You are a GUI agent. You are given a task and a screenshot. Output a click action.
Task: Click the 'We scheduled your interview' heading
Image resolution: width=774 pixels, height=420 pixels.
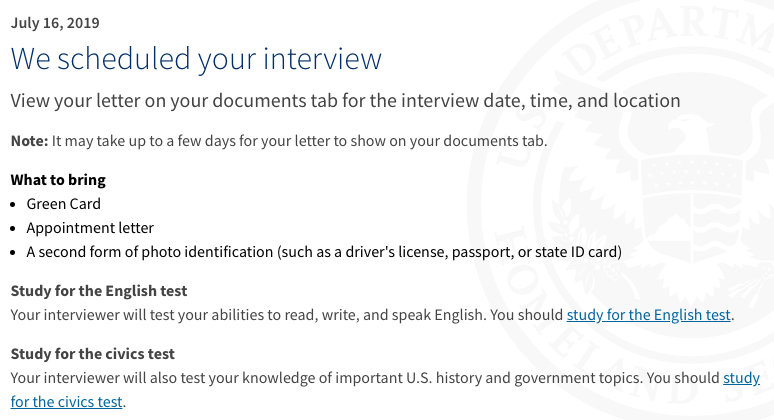(196, 59)
